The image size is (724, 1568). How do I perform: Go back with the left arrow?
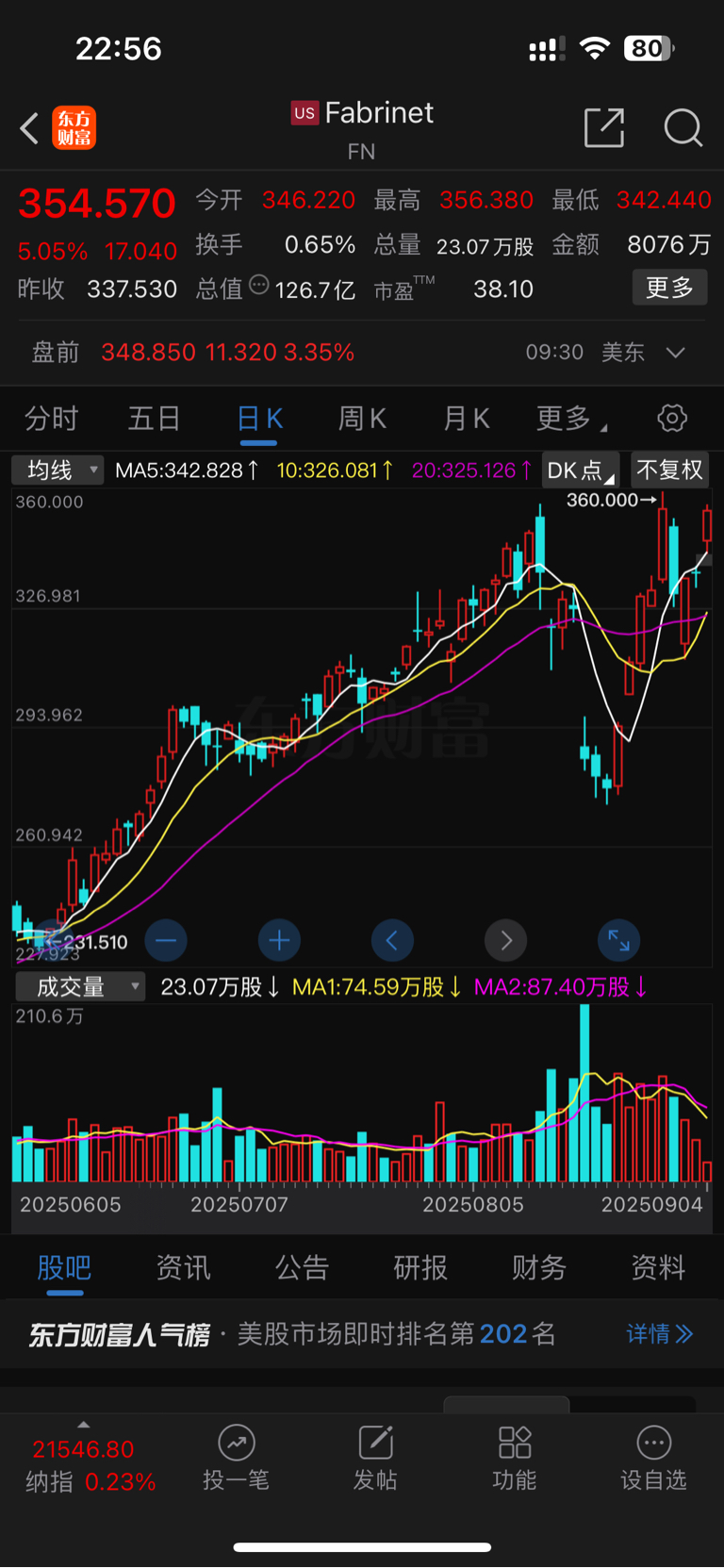click(30, 128)
